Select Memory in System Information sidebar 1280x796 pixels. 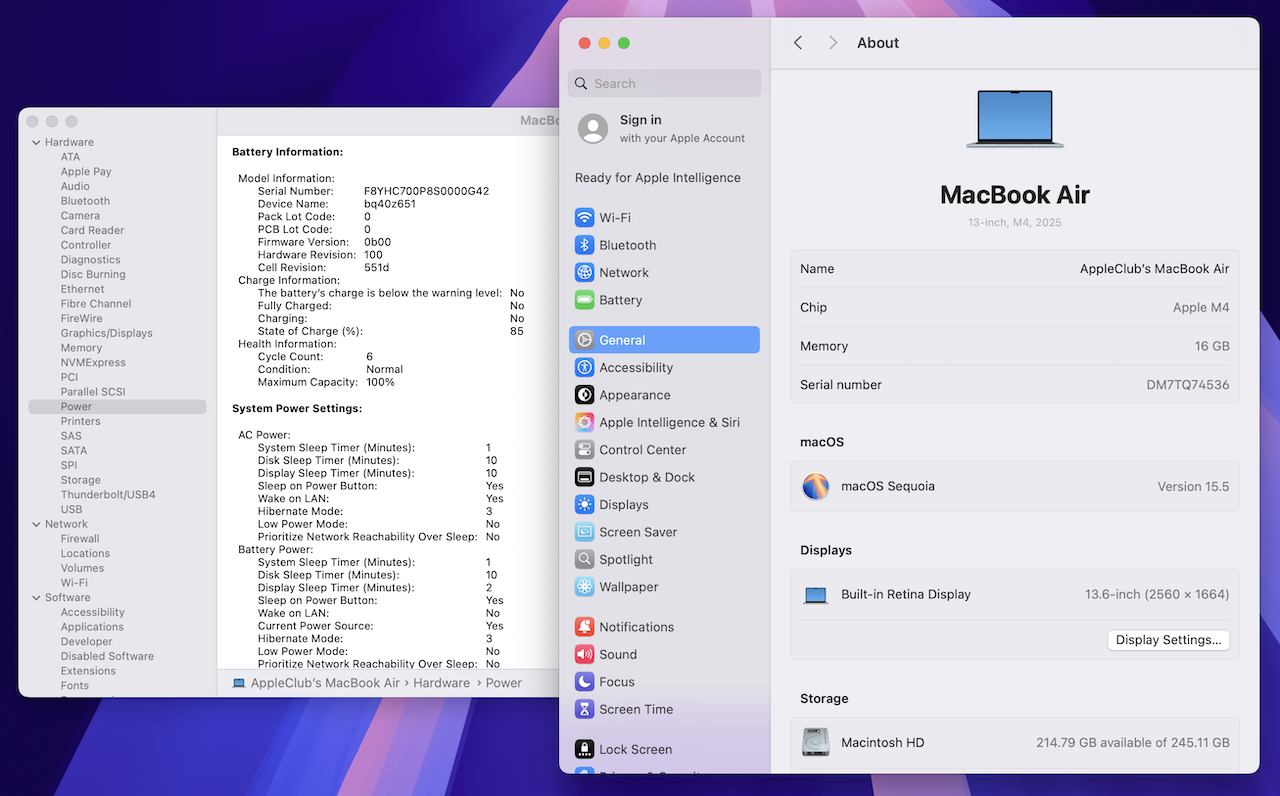pos(81,348)
